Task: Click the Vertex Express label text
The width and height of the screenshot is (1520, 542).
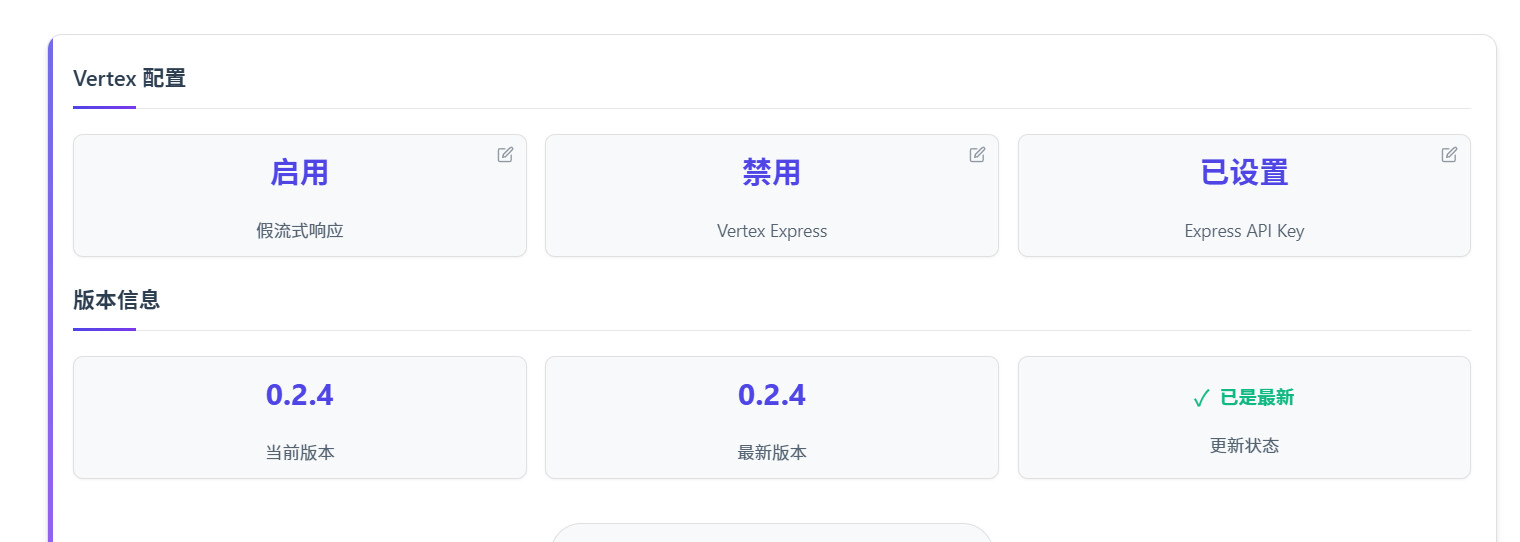Action: [x=772, y=231]
